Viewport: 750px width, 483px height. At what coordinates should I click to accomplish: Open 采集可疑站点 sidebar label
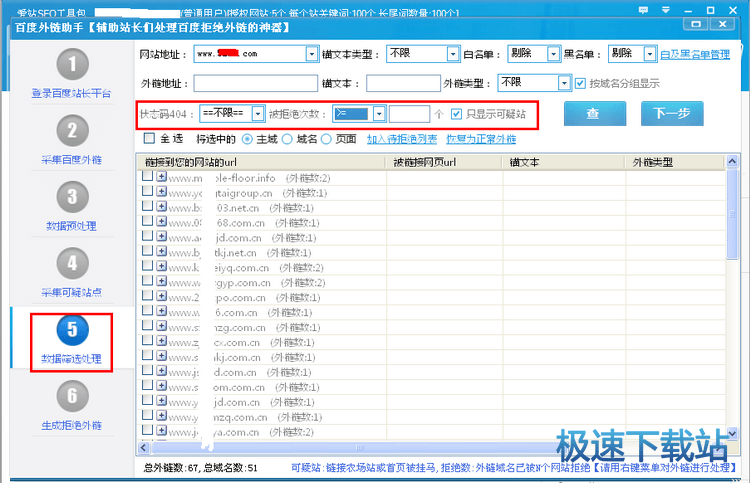tap(71, 292)
